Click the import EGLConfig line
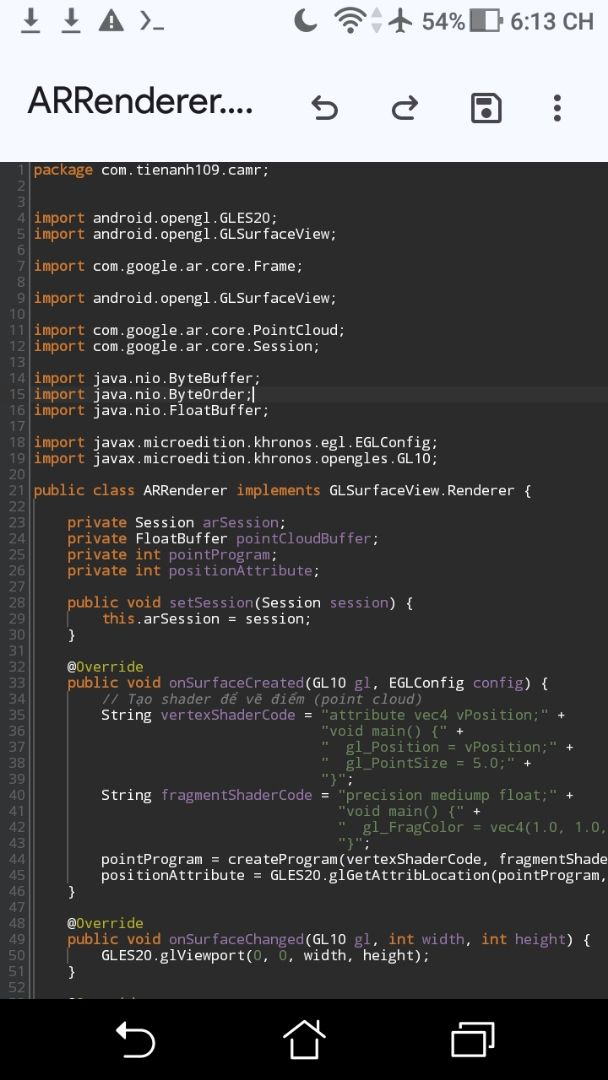608x1080 pixels. click(x=236, y=442)
